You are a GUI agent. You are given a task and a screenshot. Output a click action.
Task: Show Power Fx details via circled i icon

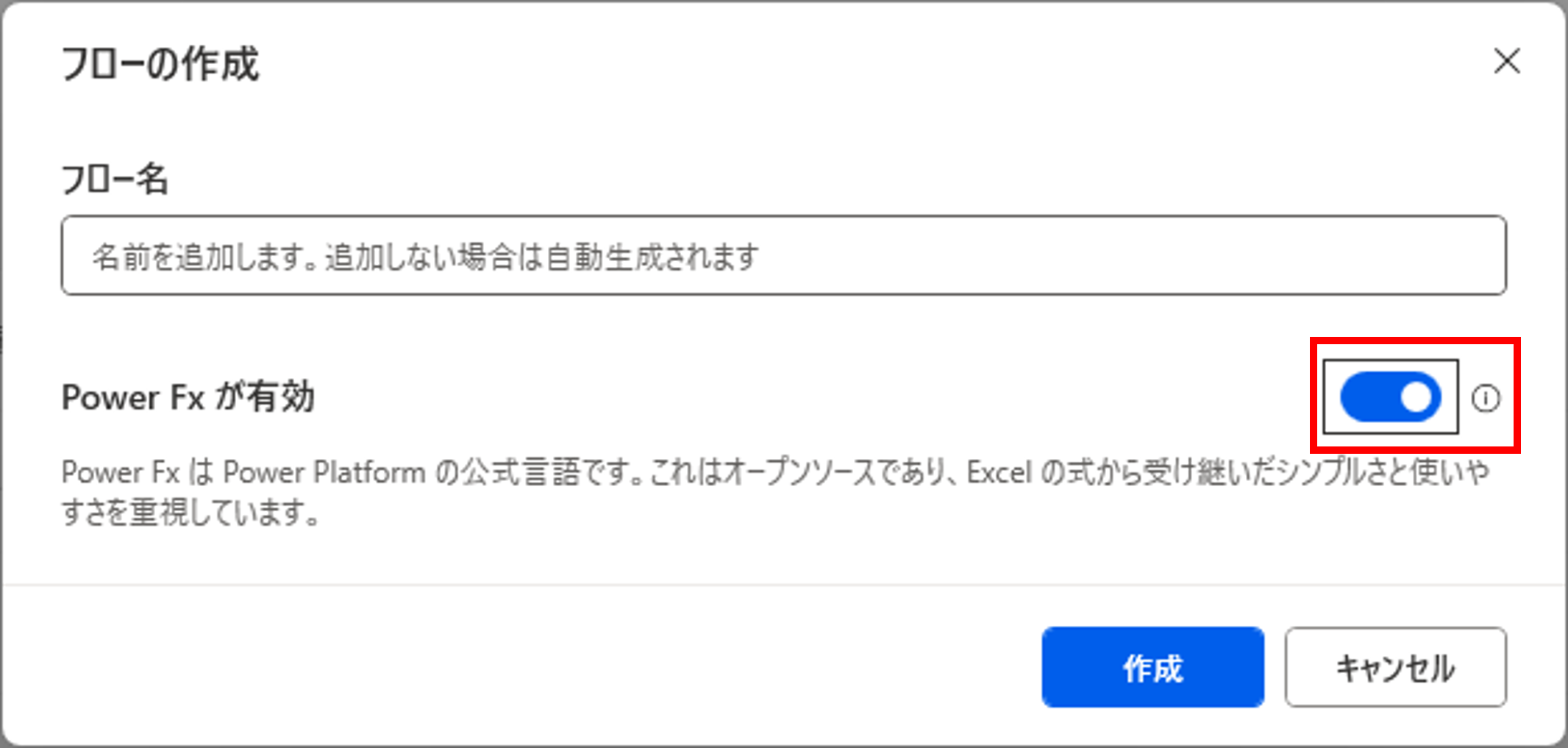pyautogui.click(x=1485, y=398)
